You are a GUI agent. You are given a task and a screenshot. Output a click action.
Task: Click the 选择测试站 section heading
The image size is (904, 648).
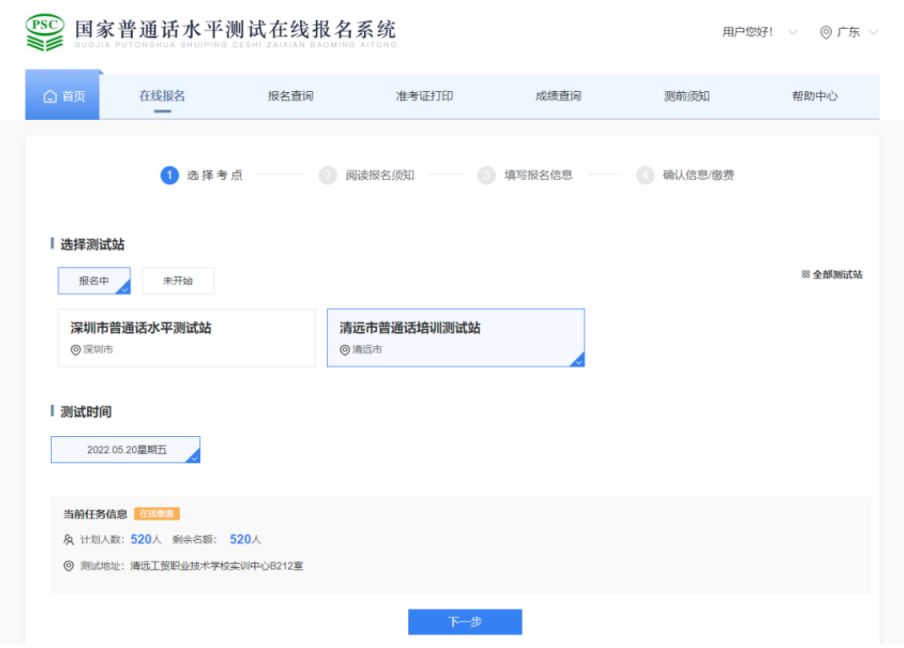pyautogui.click(x=92, y=244)
